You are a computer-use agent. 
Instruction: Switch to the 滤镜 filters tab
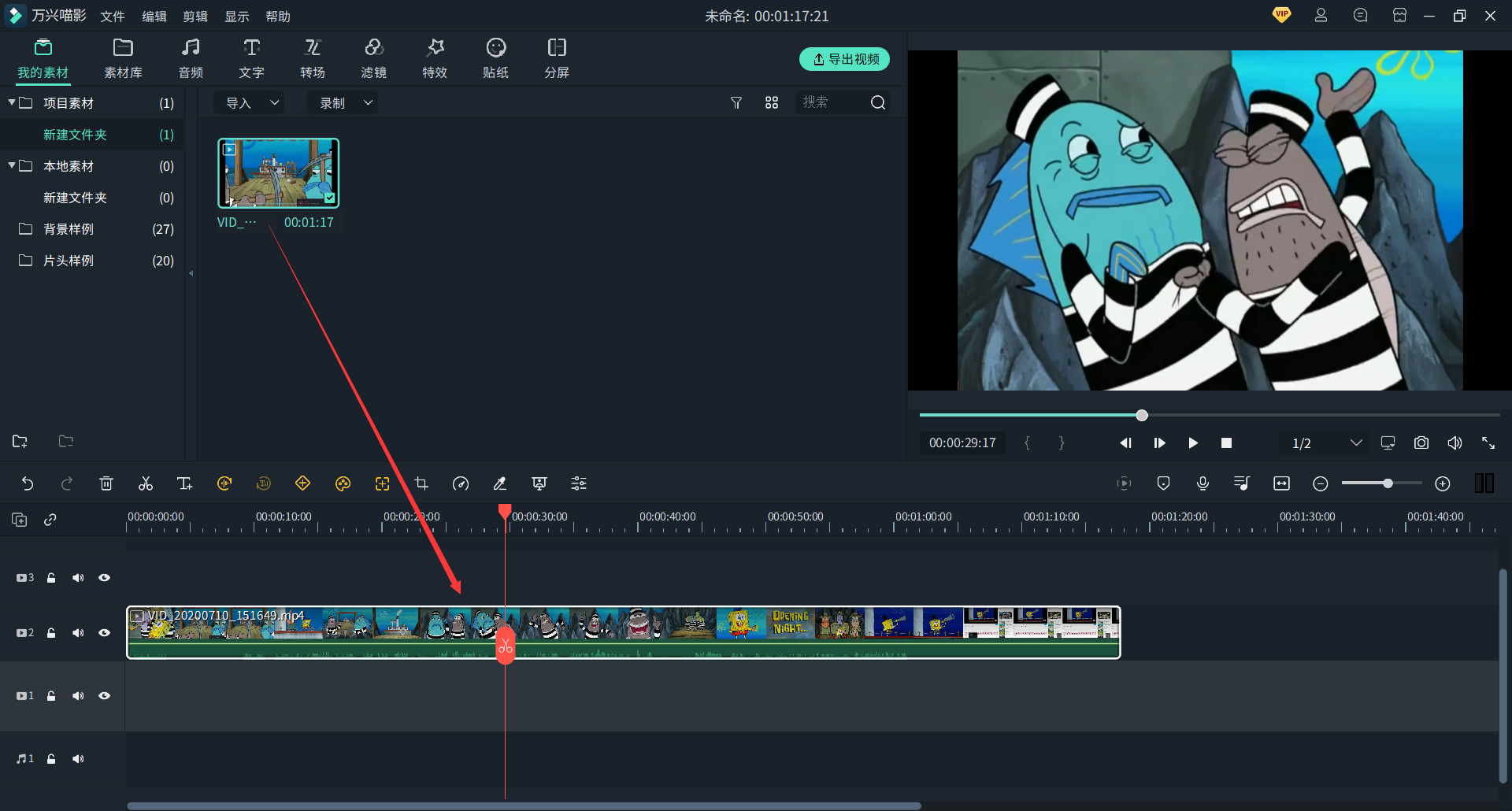tap(373, 58)
